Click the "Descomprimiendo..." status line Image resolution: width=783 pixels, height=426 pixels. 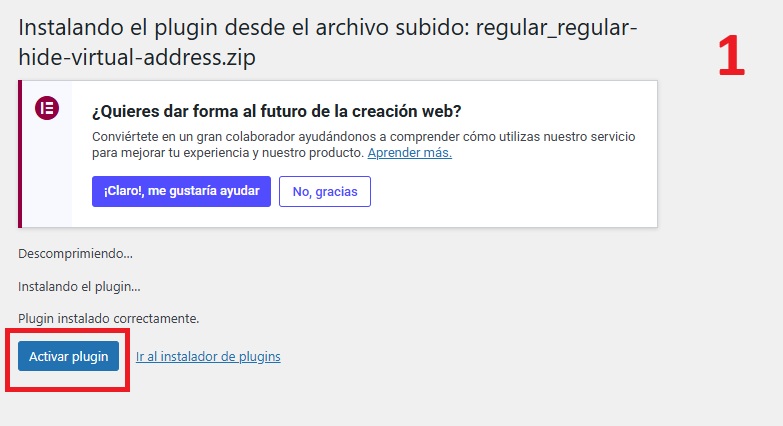coord(75,254)
